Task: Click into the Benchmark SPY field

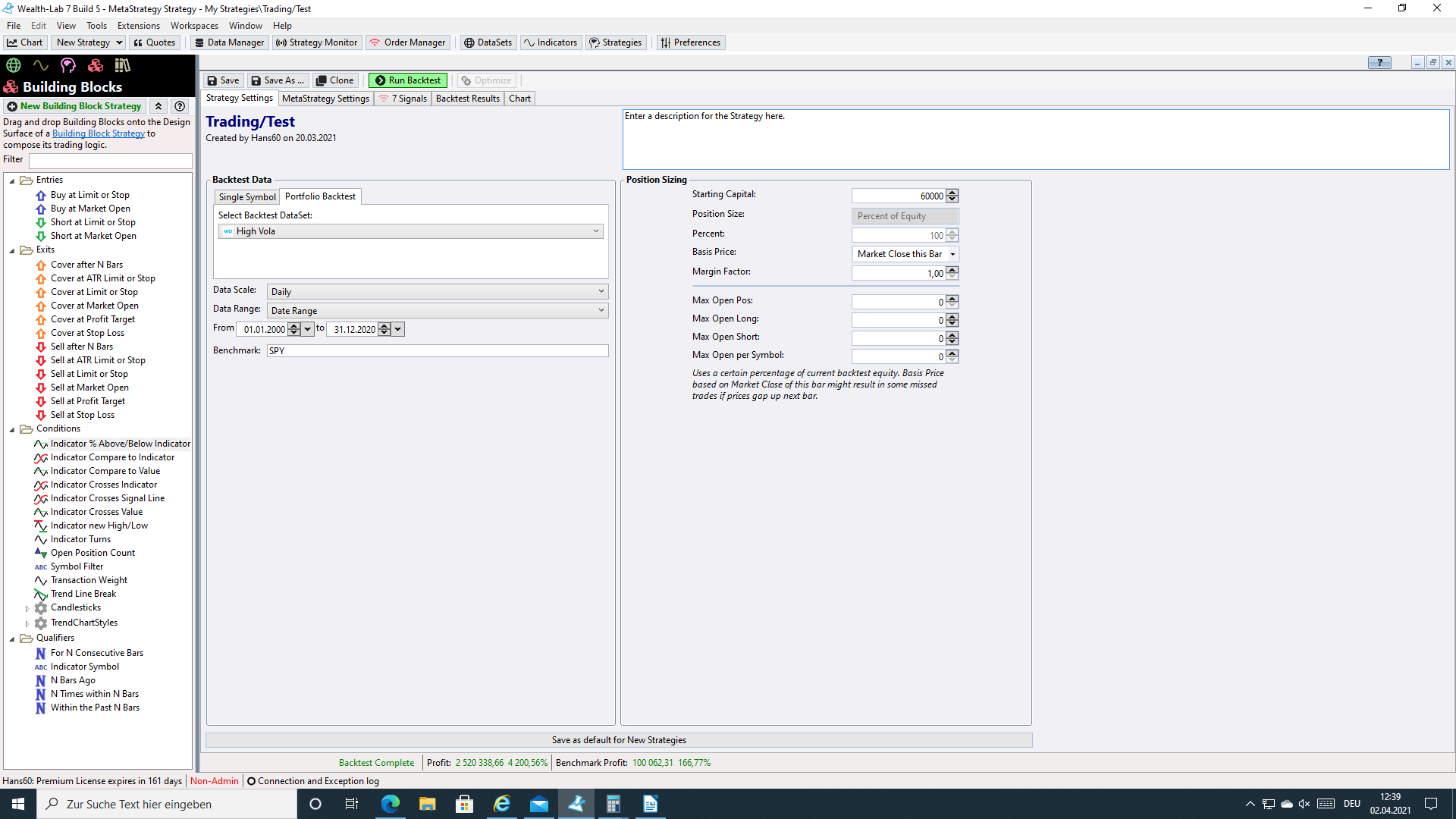Action: tap(437, 351)
